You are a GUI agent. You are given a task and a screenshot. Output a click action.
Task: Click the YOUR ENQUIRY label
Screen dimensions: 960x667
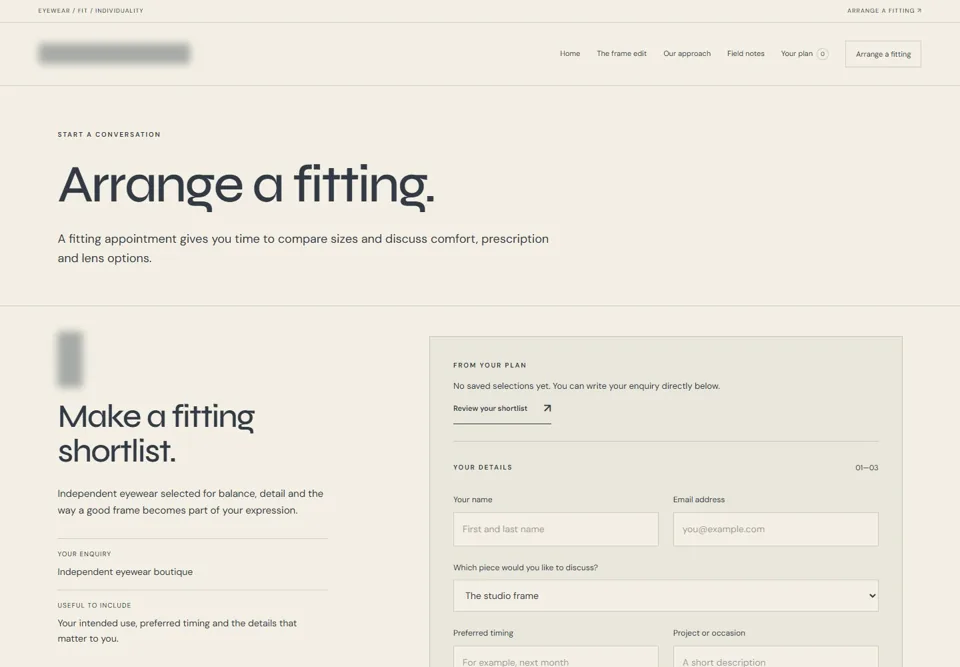point(84,554)
